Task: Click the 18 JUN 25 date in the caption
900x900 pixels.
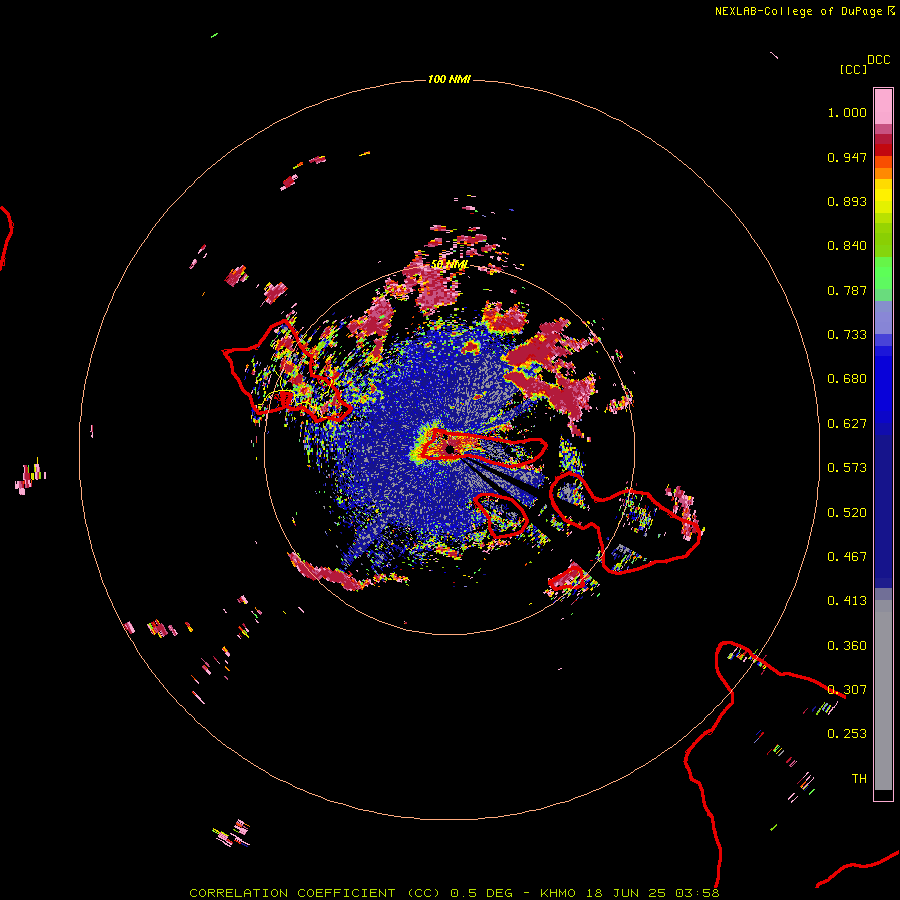Action: [x=626, y=893]
